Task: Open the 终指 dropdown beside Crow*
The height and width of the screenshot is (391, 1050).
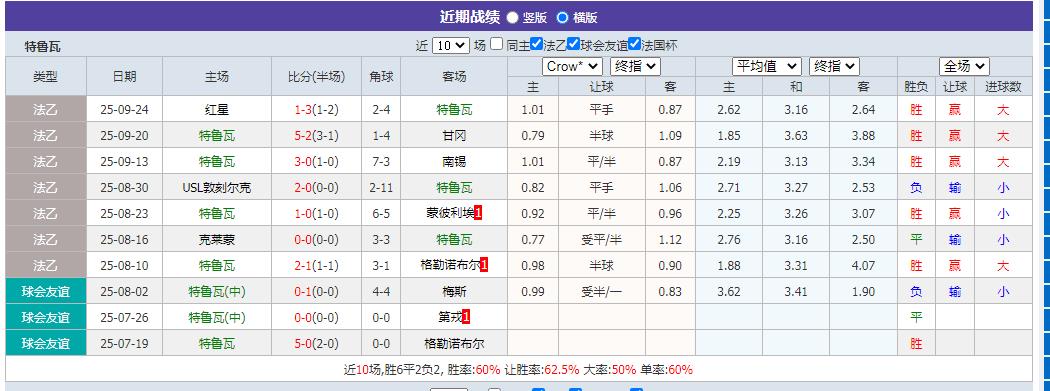Action: point(635,66)
